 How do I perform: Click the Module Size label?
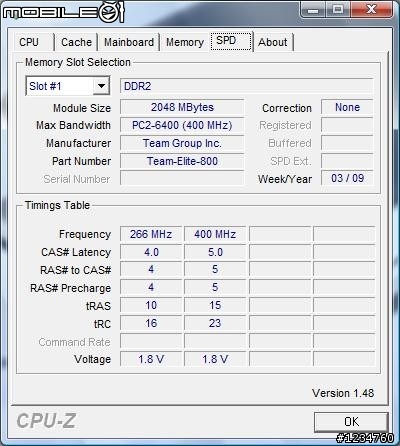(82, 108)
